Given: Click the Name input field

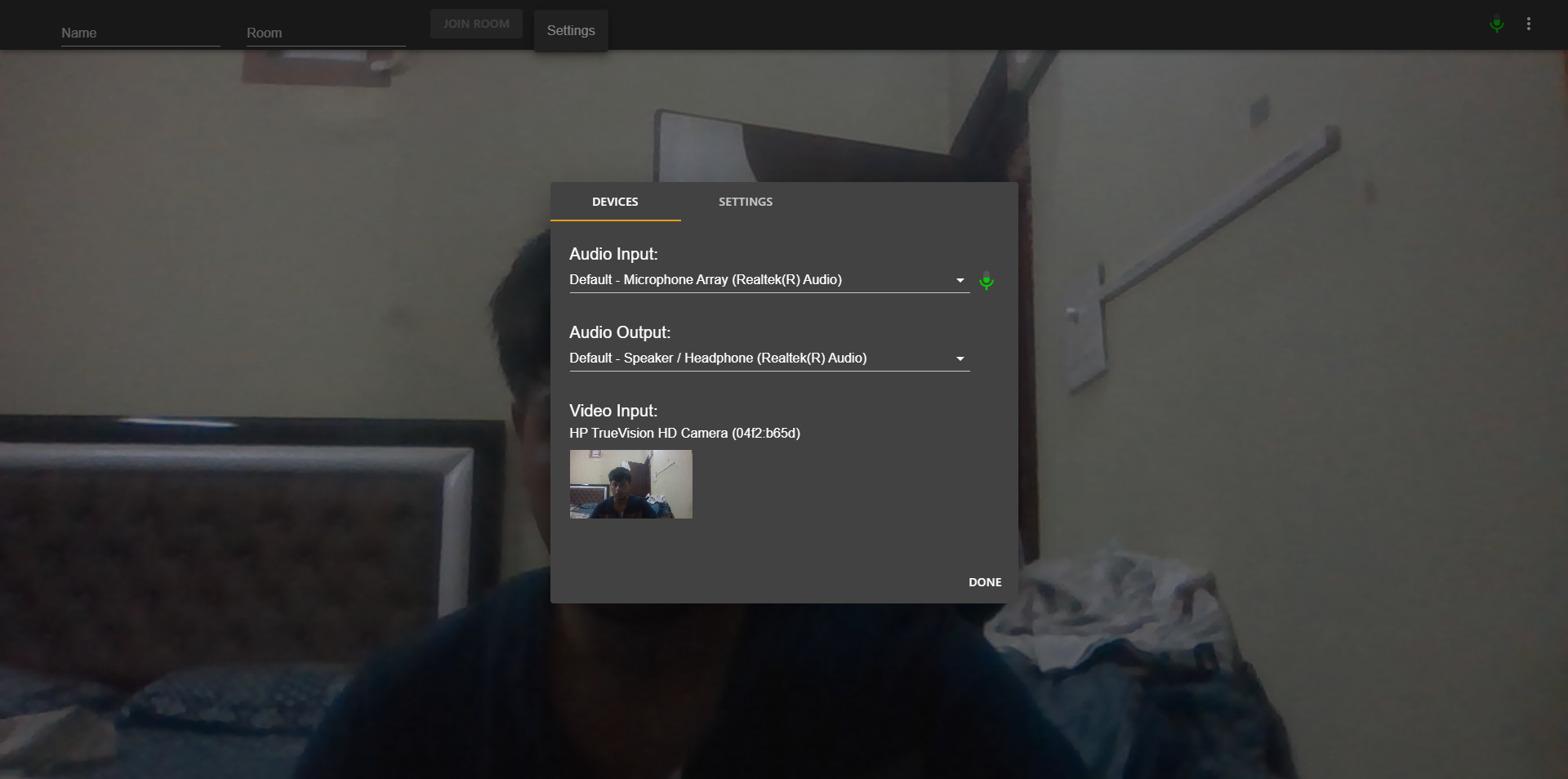Looking at the screenshot, I should pos(140,33).
